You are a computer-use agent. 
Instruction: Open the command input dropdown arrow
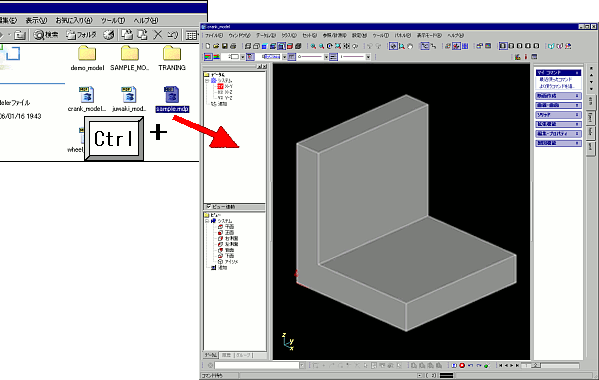302,365
